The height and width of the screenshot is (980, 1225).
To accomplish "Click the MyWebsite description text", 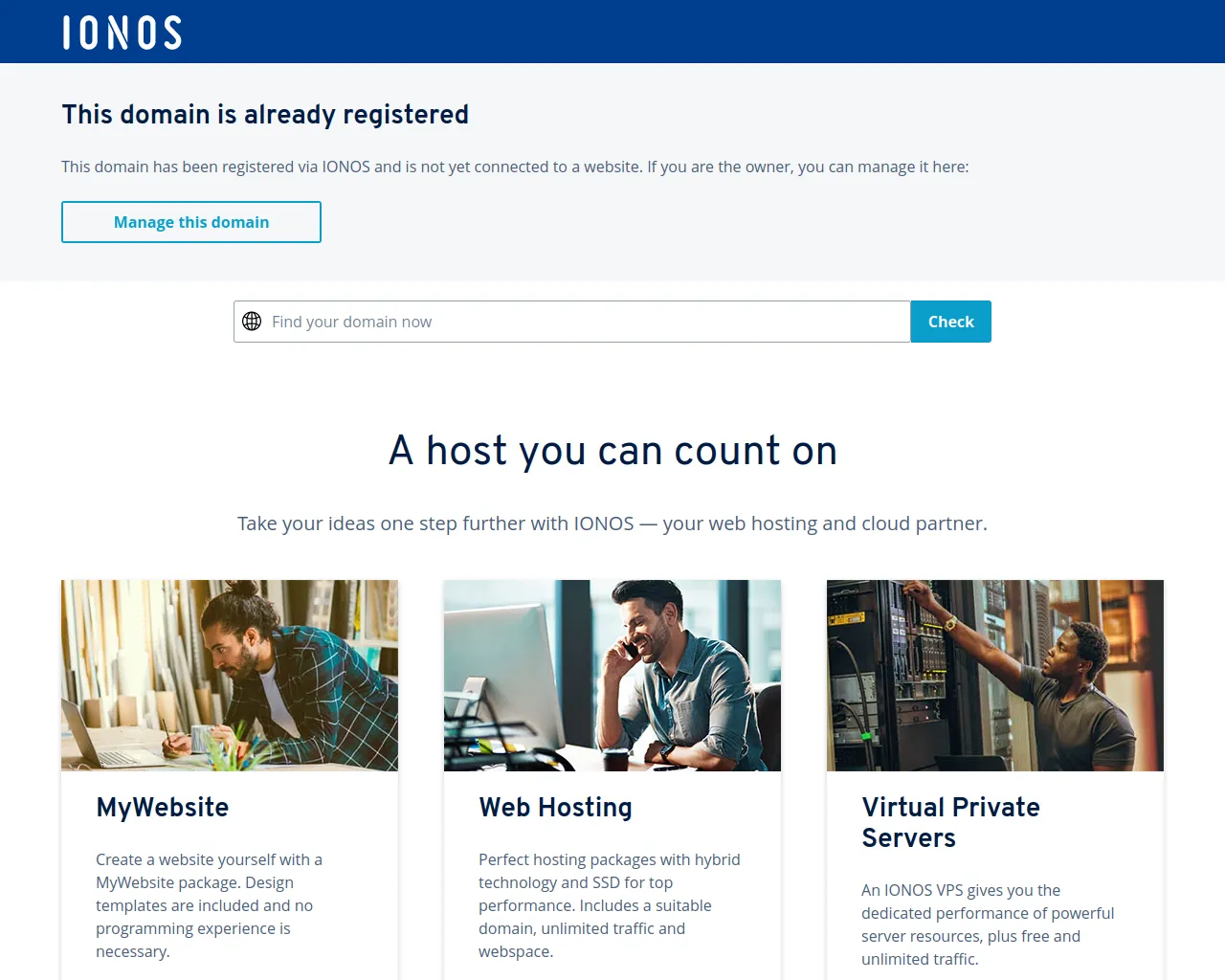I will pyautogui.click(x=210, y=905).
